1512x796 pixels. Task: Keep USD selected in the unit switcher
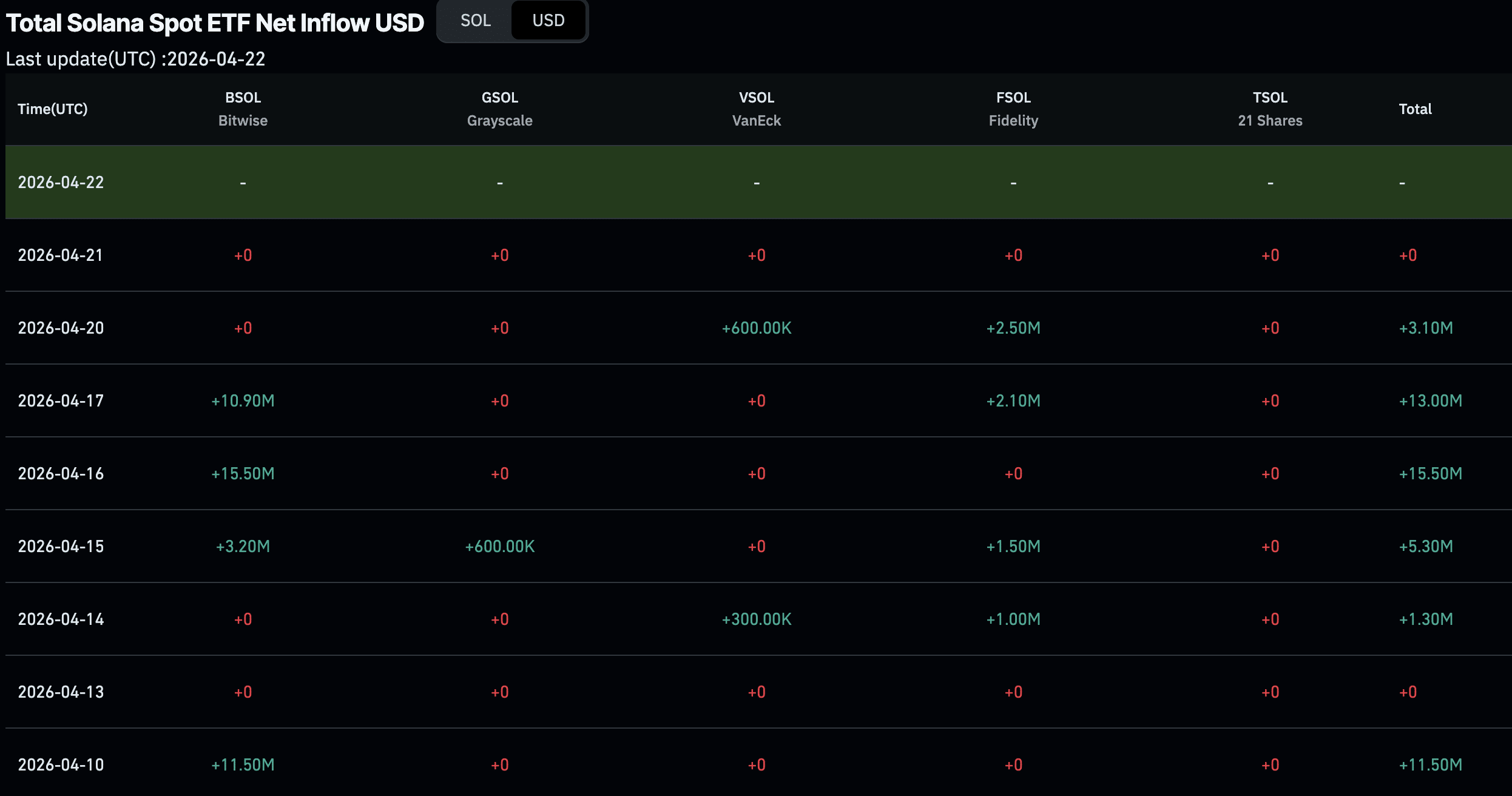(x=548, y=20)
